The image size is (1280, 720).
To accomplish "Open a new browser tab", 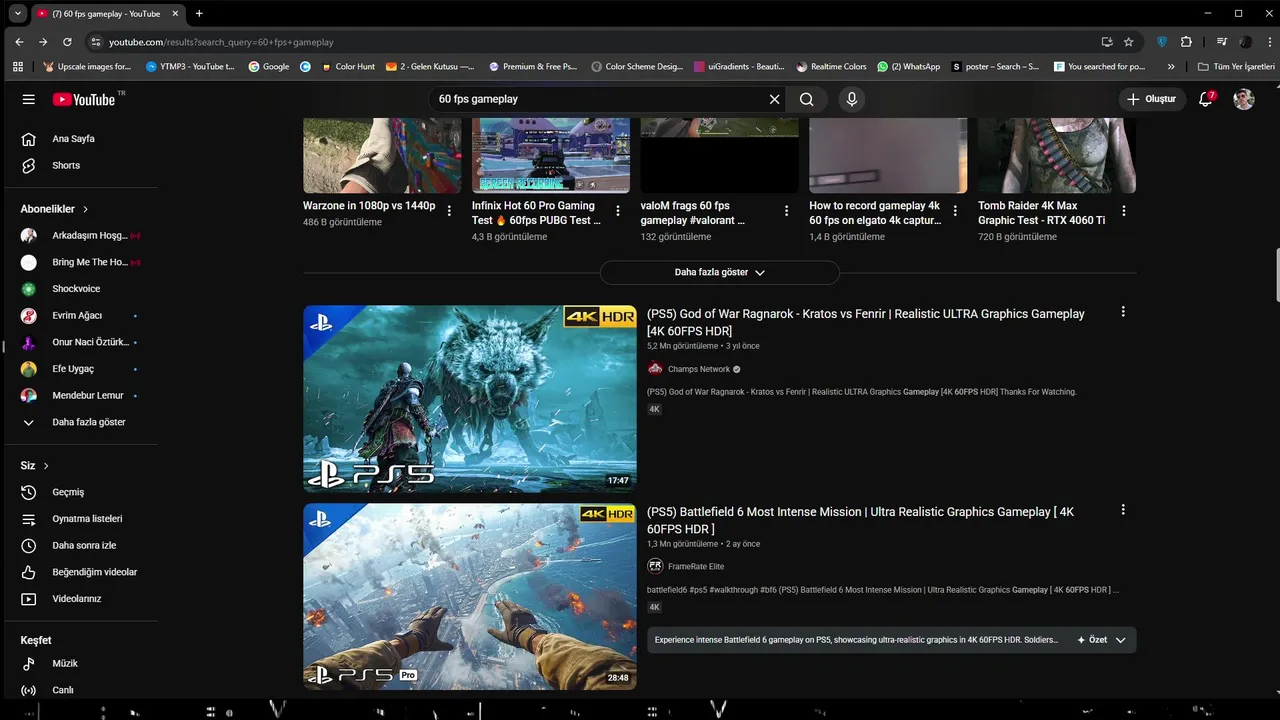I will pos(199,13).
